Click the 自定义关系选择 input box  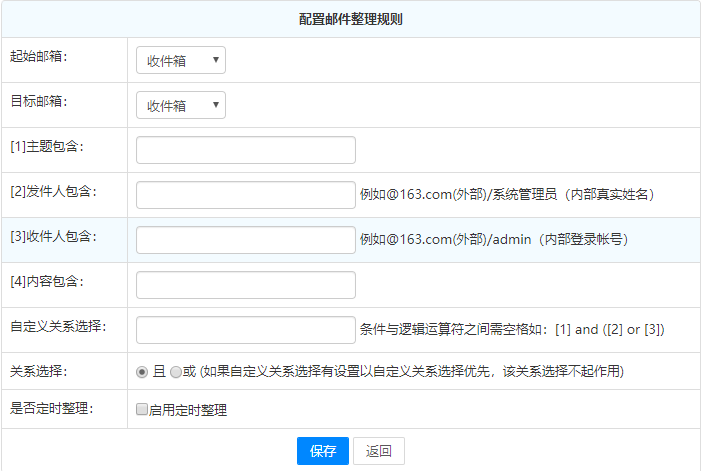(246, 330)
